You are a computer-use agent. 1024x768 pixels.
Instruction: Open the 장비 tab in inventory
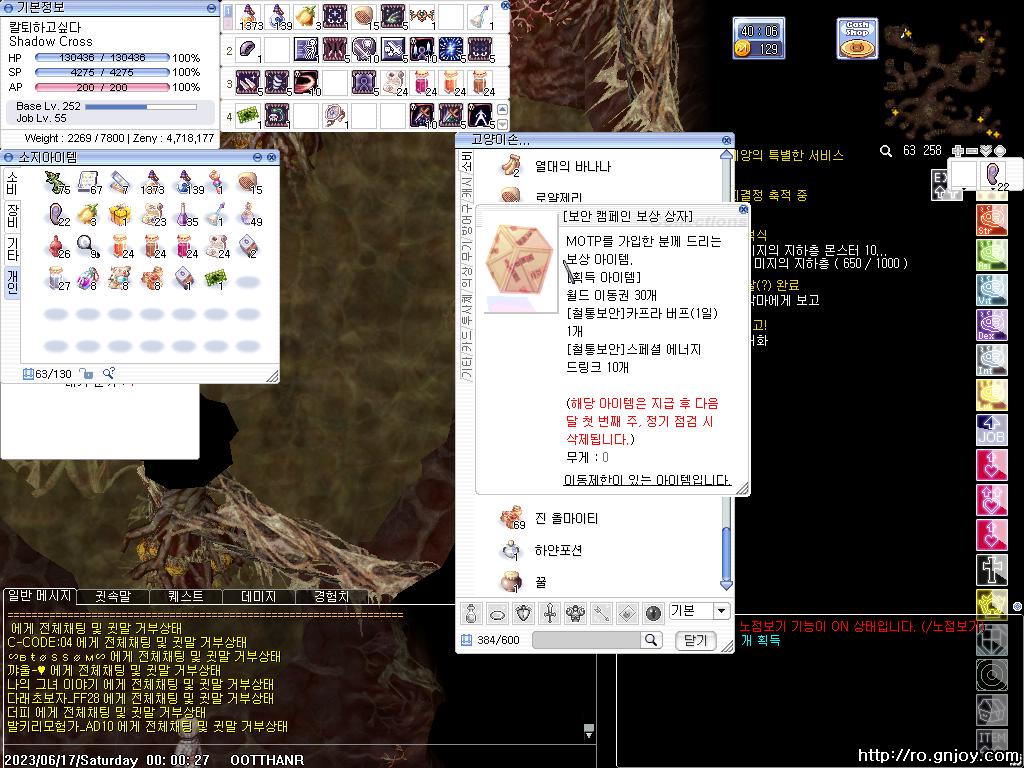11,214
